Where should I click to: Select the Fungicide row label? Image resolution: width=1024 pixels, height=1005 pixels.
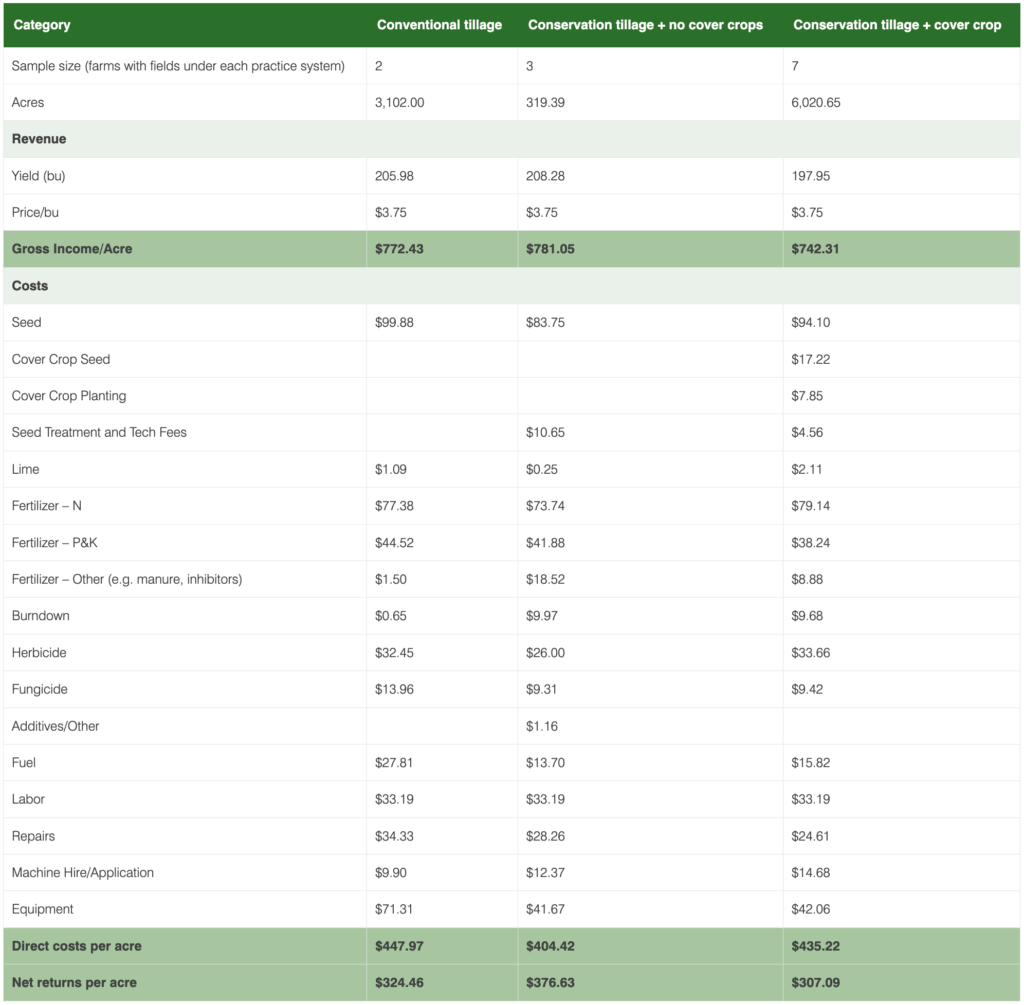click(39, 689)
